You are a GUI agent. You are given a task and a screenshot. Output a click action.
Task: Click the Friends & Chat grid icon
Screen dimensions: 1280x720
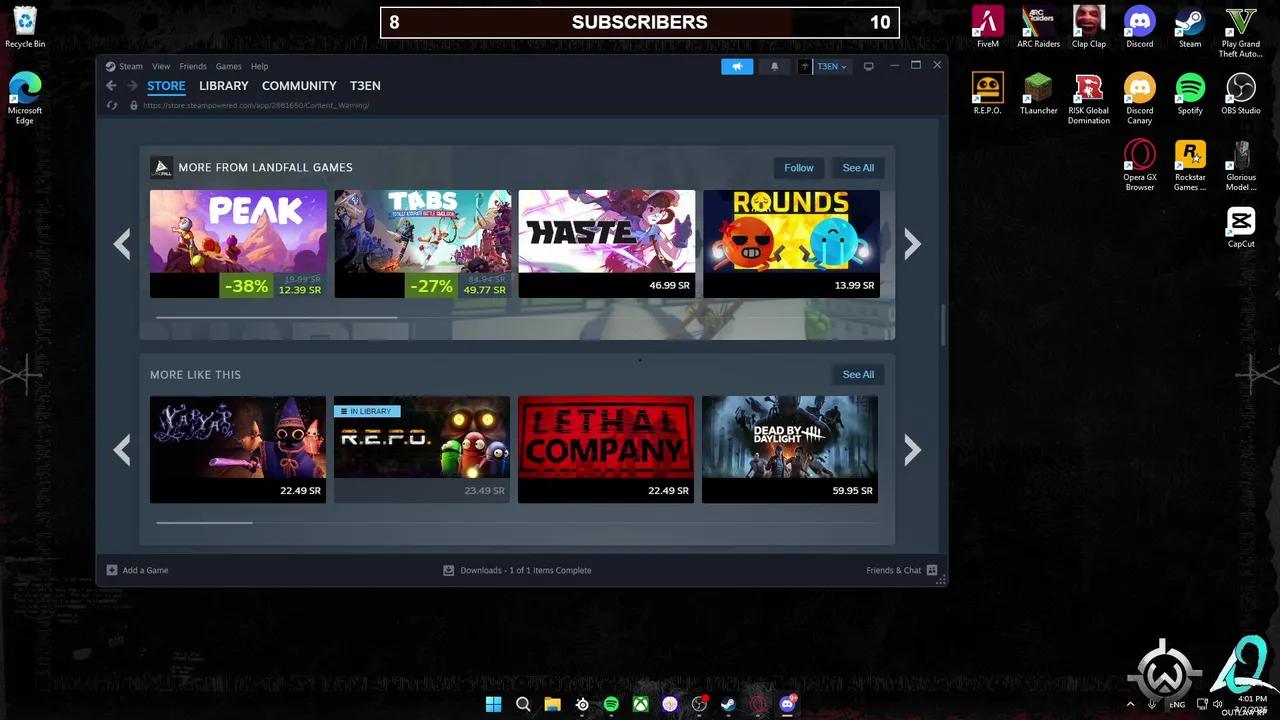pos(932,570)
